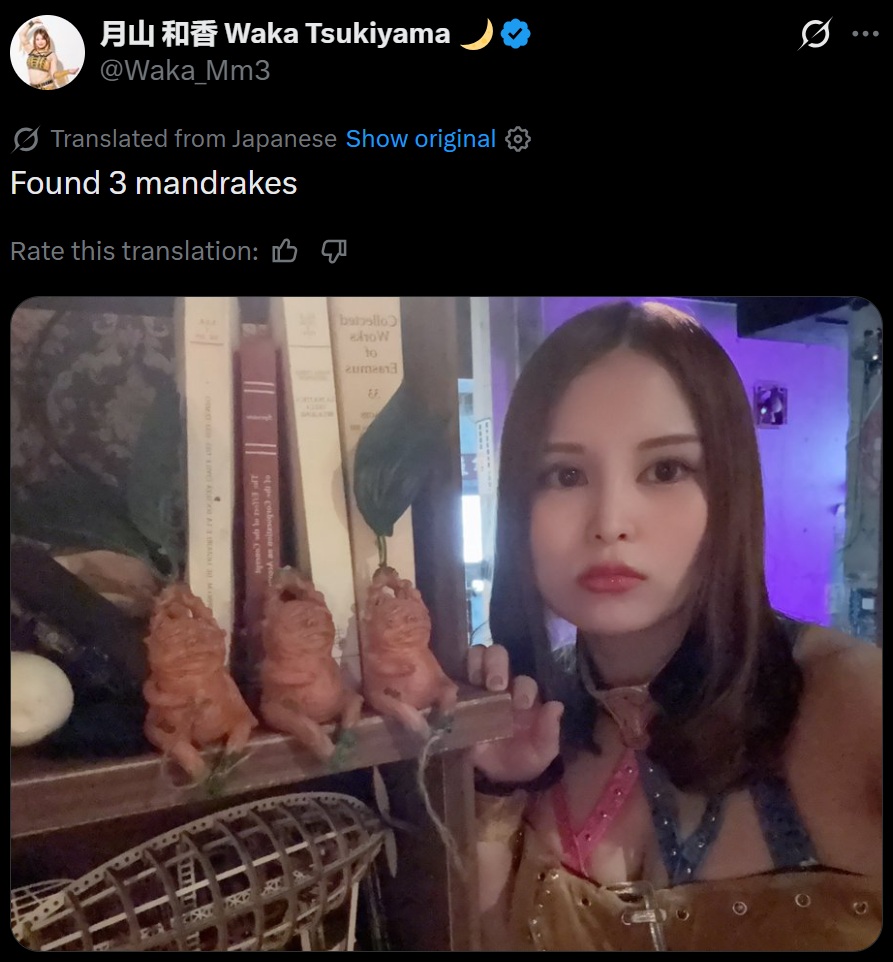Click the white wire basket in the photo
893x962 pixels.
click(x=196, y=871)
